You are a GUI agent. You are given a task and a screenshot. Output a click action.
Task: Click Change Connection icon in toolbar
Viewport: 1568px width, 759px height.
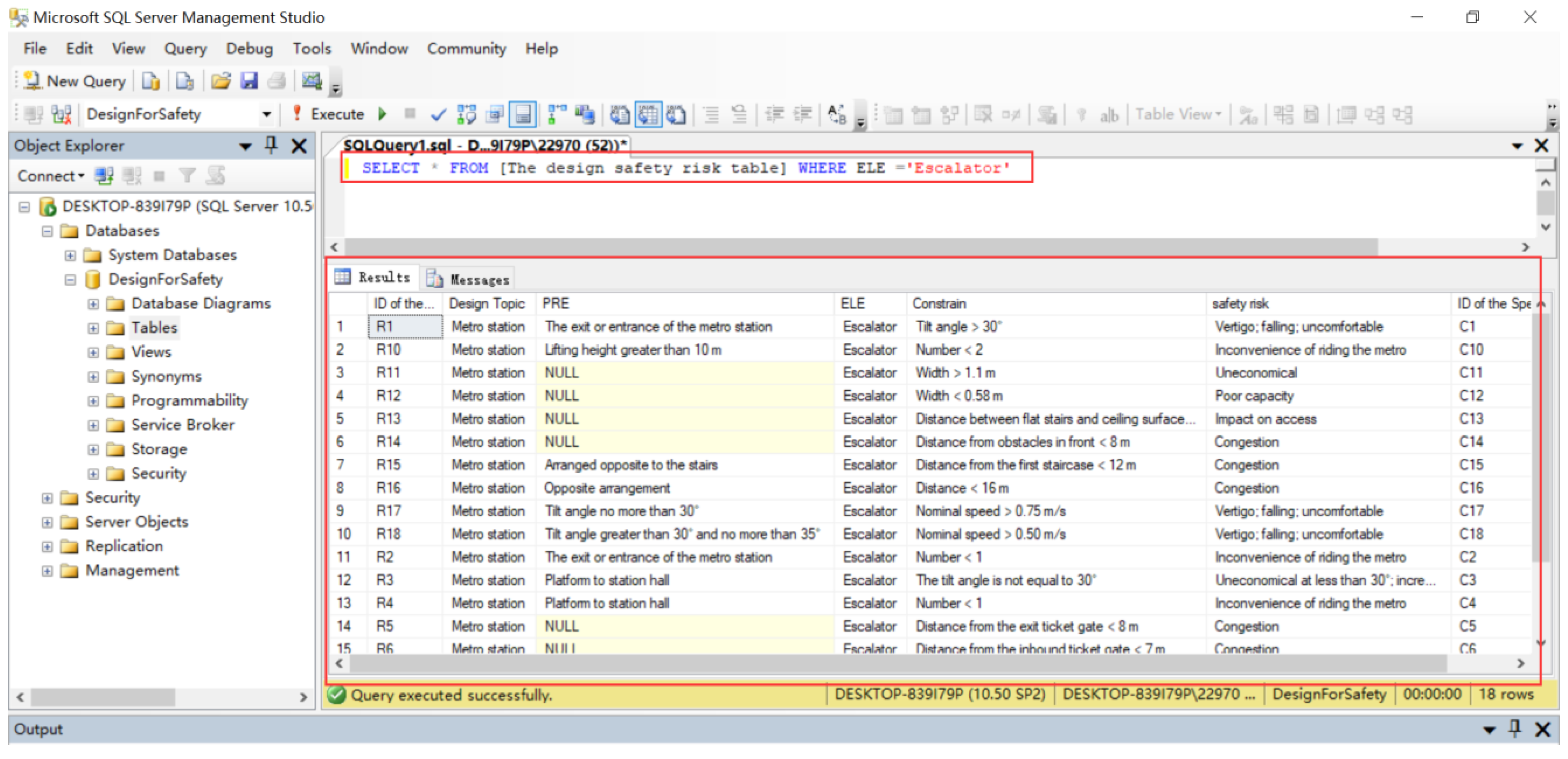coord(61,114)
